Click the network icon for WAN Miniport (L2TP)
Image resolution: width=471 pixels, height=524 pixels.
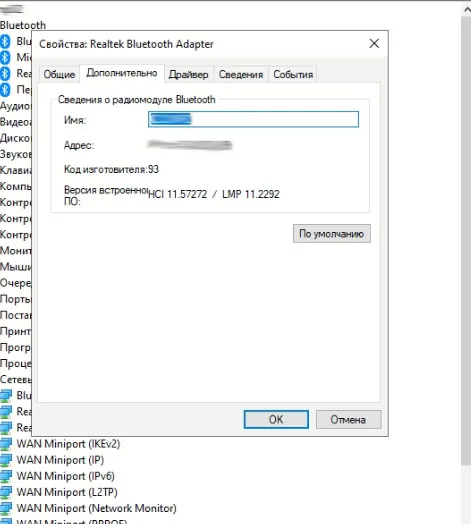coord(6,492)
